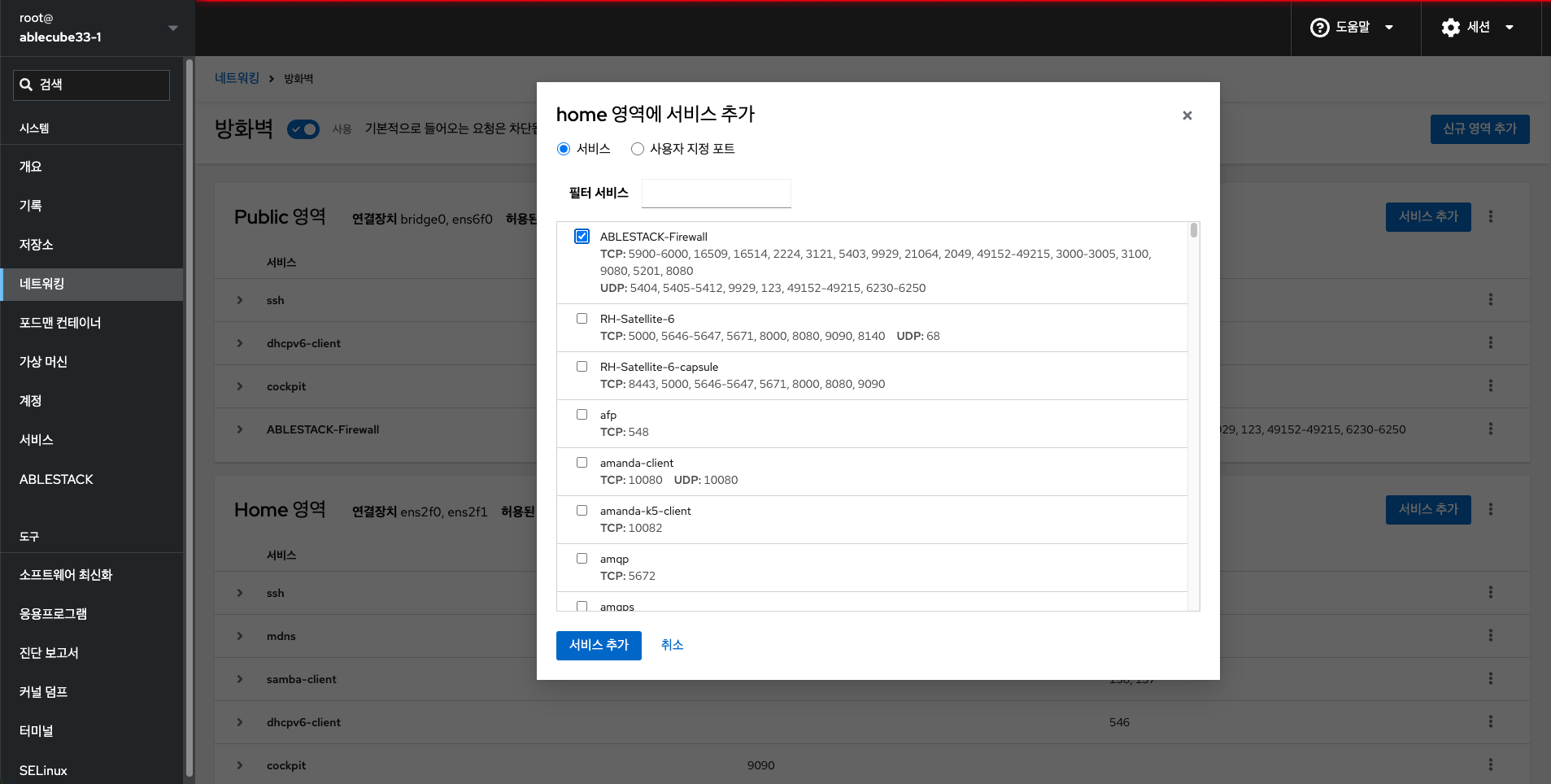1551x784 pixels.
Task: Open kebab menu for mdns row
Action: click(x=1490, y=635)
